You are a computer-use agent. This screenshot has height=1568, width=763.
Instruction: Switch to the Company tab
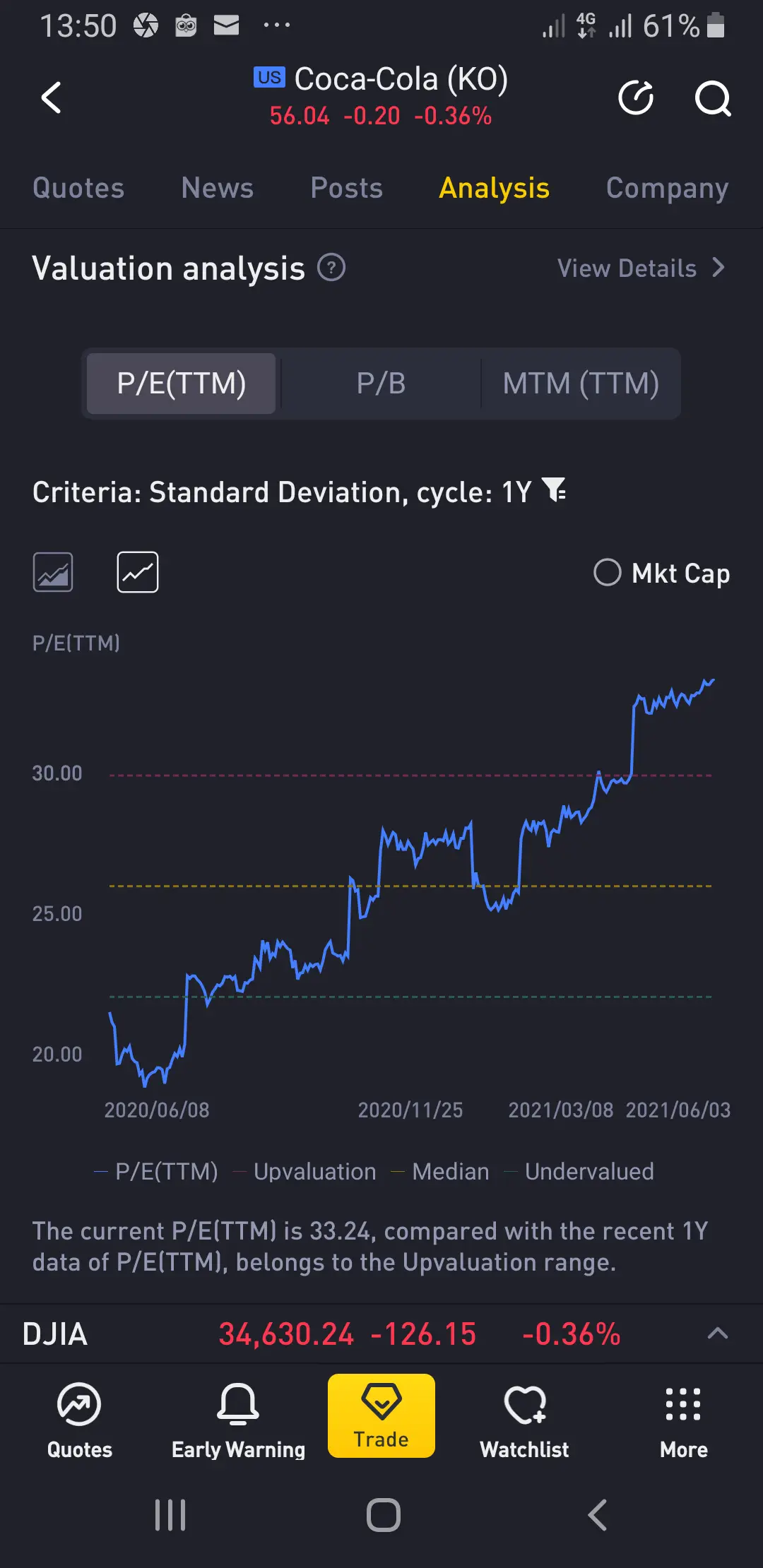[x=667, y=188]
